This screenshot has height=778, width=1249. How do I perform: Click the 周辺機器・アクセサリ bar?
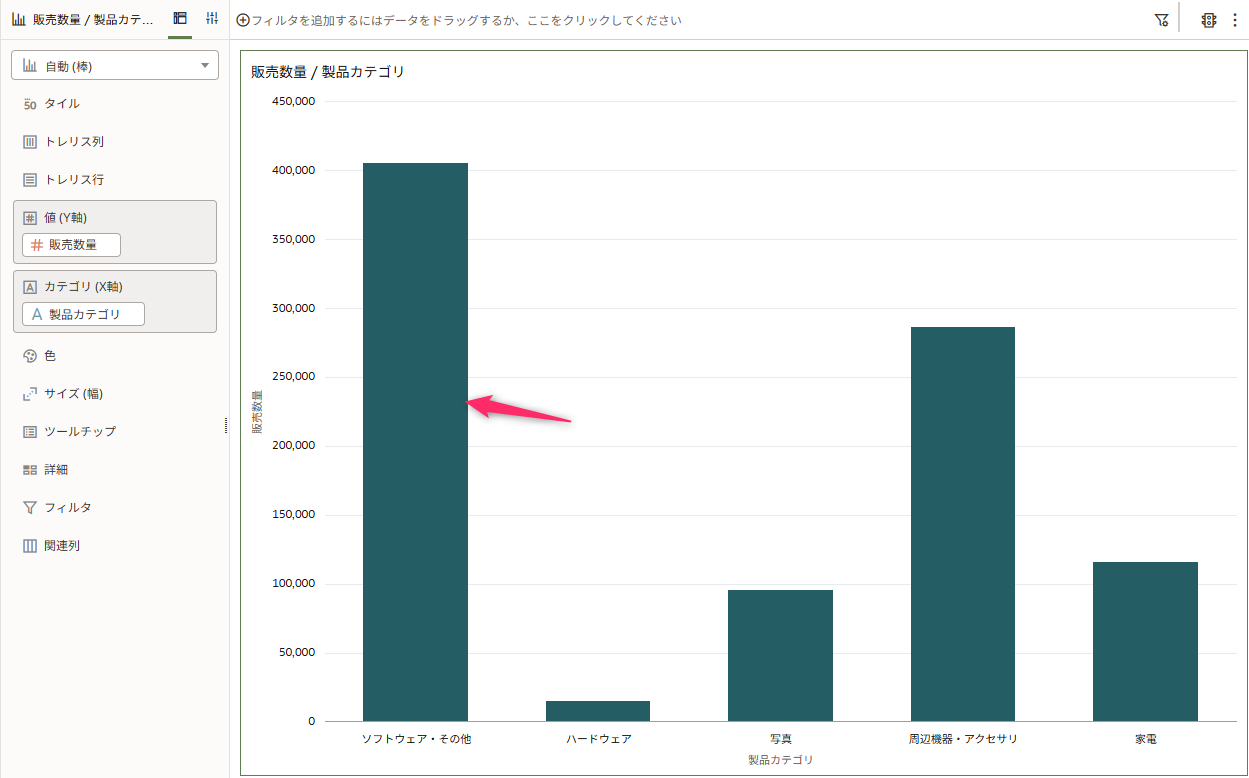(x=963, y=524)
